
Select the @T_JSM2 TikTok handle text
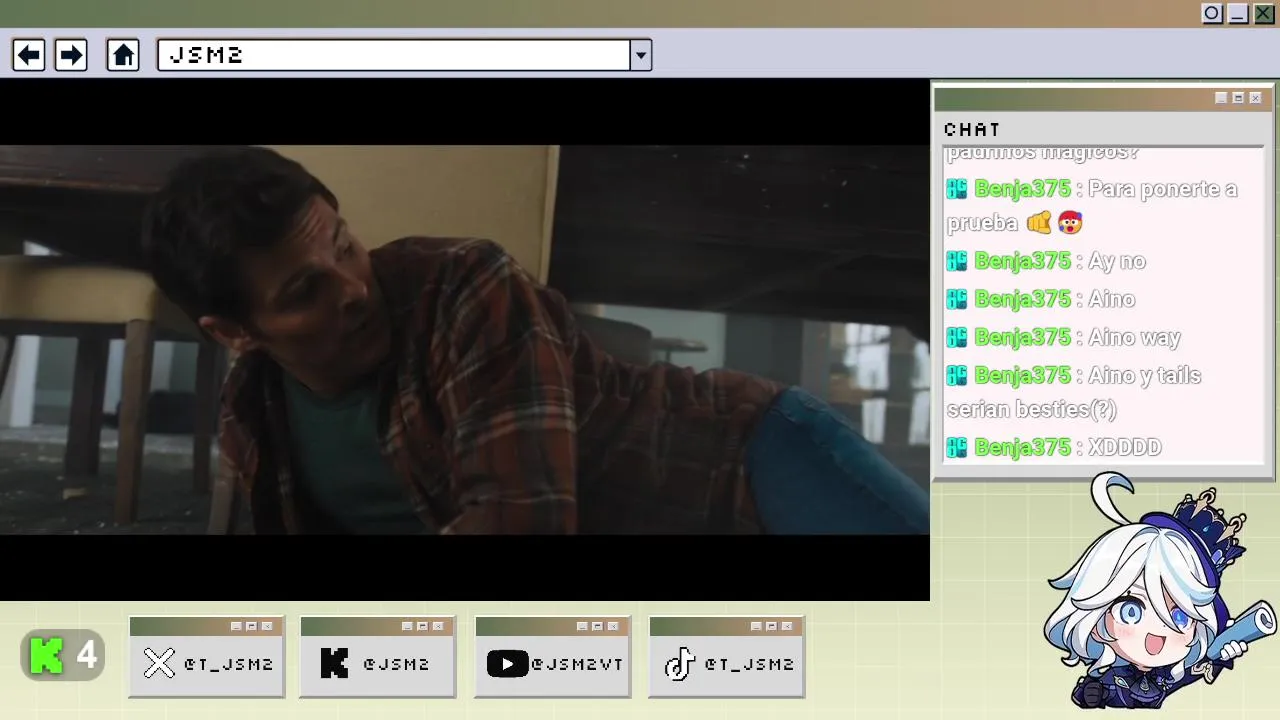749,664
